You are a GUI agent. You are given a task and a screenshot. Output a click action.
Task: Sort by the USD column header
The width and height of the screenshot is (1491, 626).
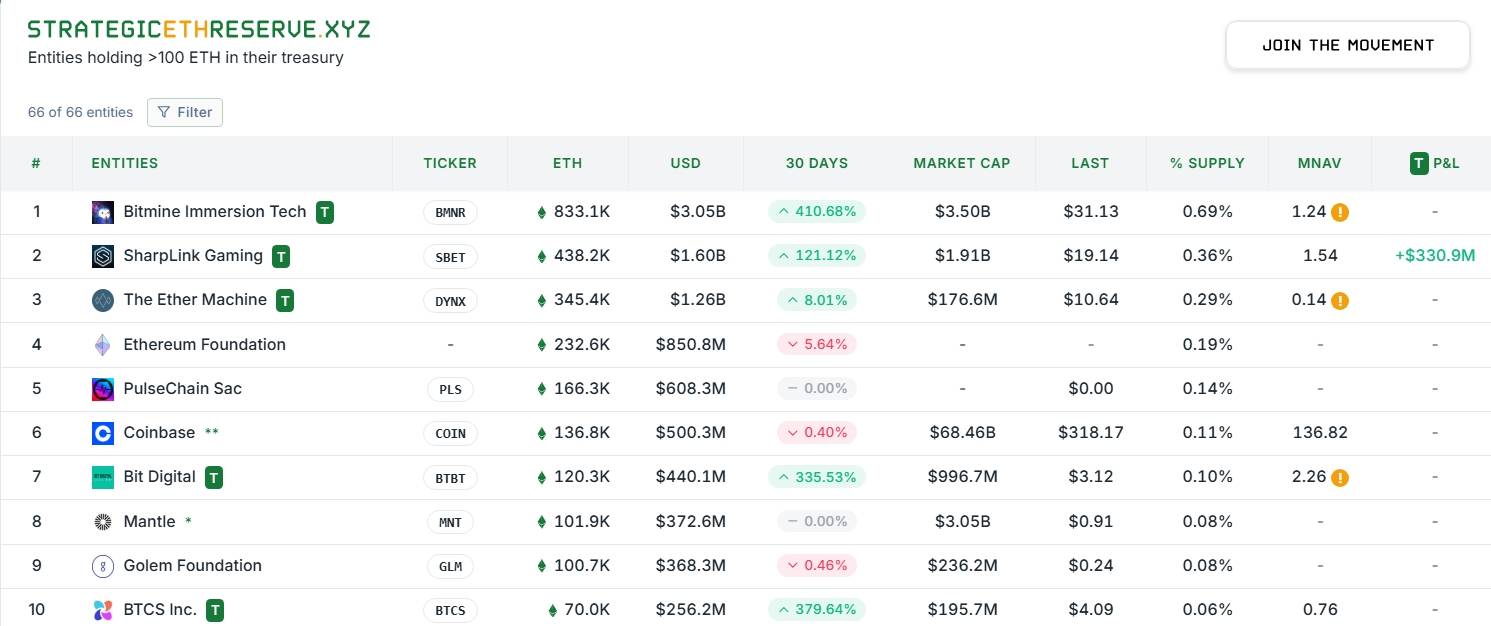coord(686,163)
